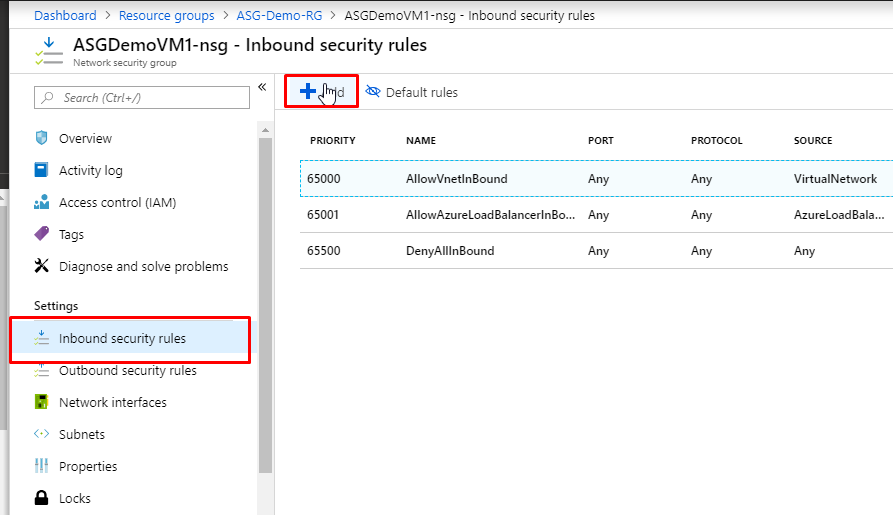Screen dimensions: 893x515
Task: Click the Subnets icon
Action: 41,434
